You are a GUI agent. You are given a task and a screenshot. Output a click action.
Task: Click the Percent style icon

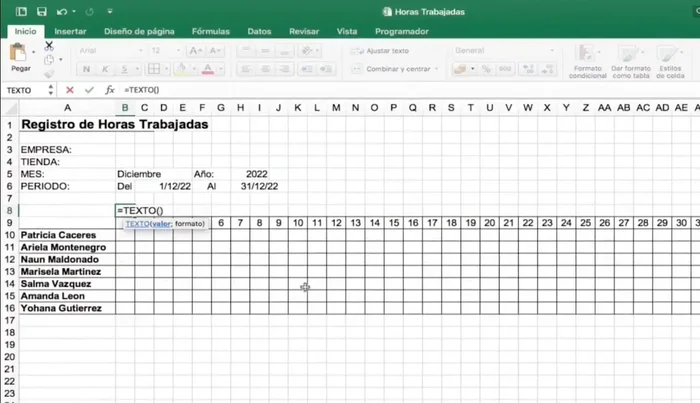pyautogui.click(x=486, y=69)
